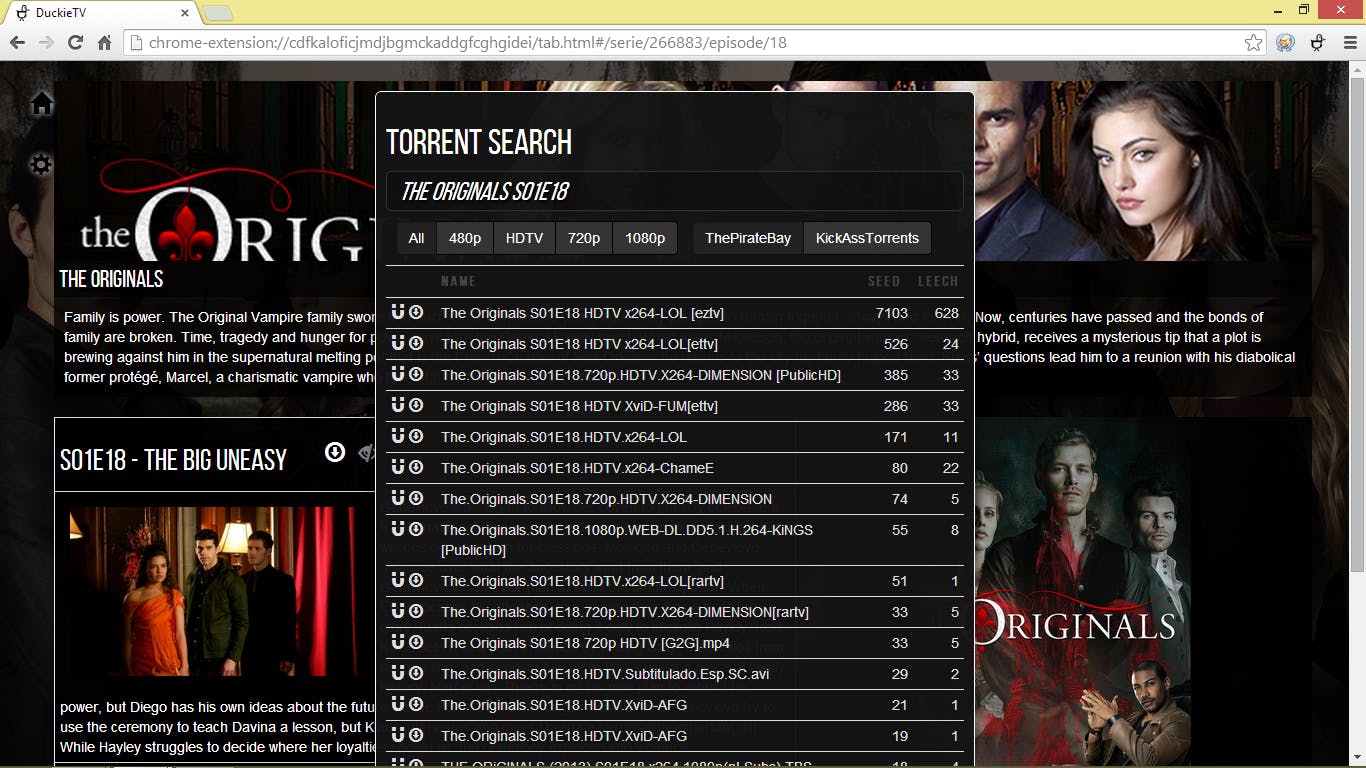
Task: Click download icon for x264-LOL[ettv] torrent
Action: click(x=416, y=343)
